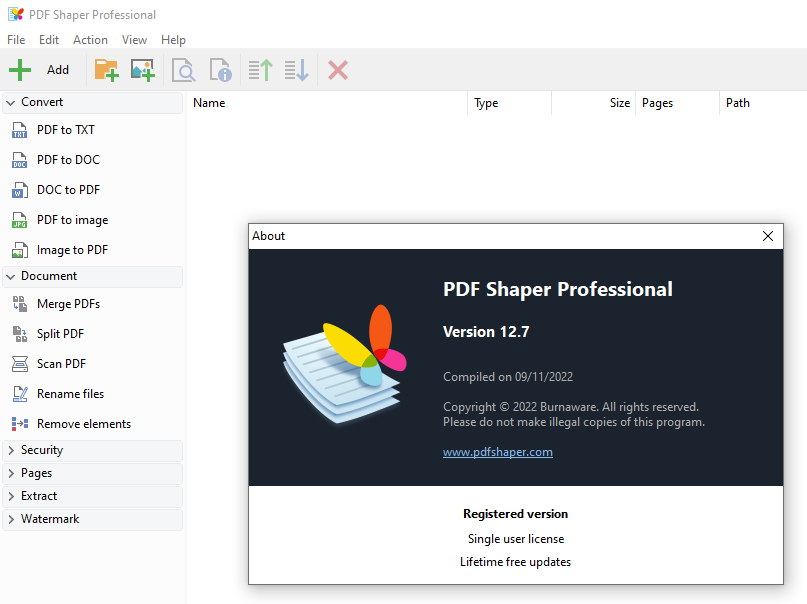The height and width of the screenshot is (604, 807).
Task: Click the Add image toolbar icon
Action: [x=143, y=70]
